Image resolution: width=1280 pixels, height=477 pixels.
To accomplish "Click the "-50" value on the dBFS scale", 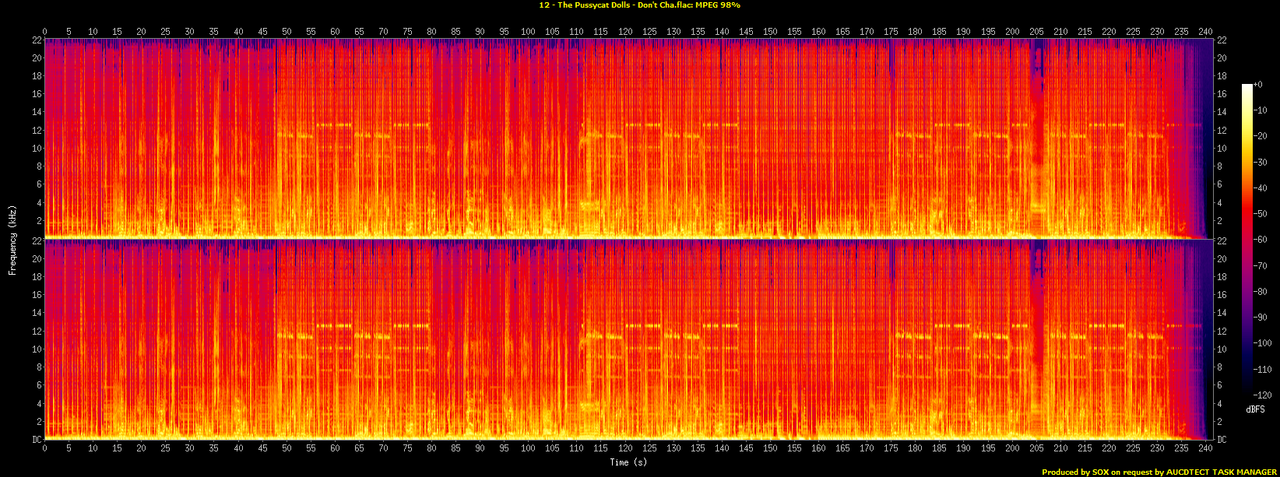I will point(1261,215).
